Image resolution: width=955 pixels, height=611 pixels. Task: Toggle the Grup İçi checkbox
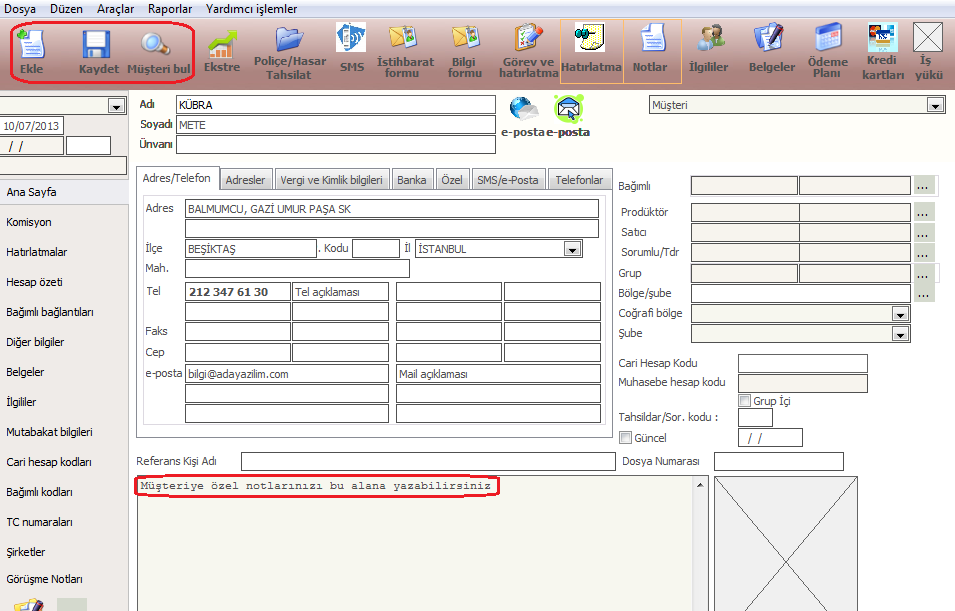(x=744, y=401)
